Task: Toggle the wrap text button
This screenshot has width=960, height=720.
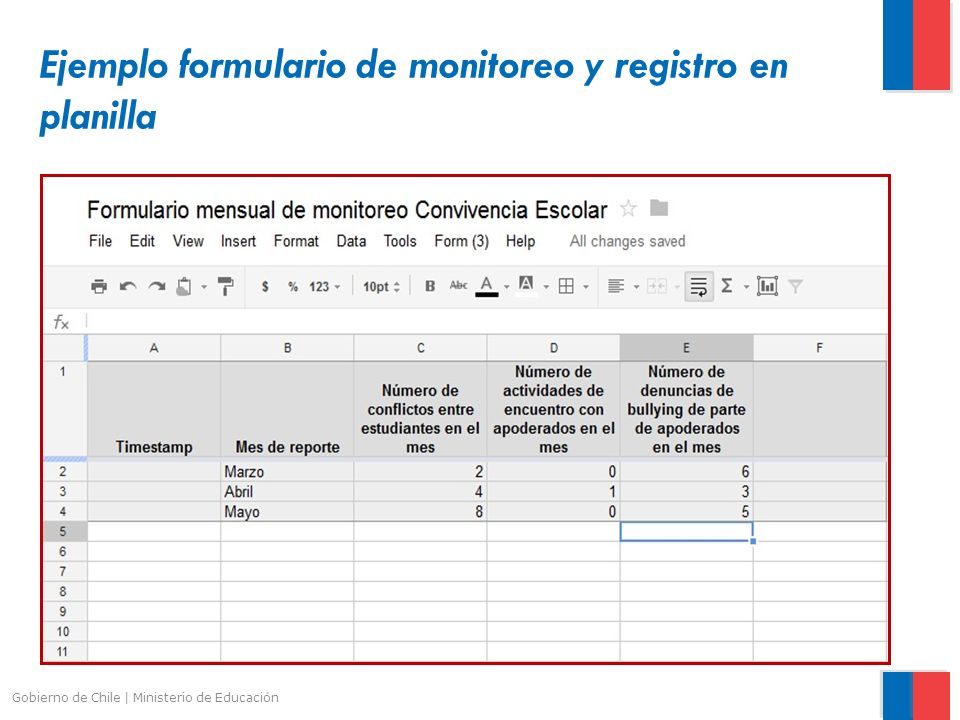Action: (x=699, y=286)
